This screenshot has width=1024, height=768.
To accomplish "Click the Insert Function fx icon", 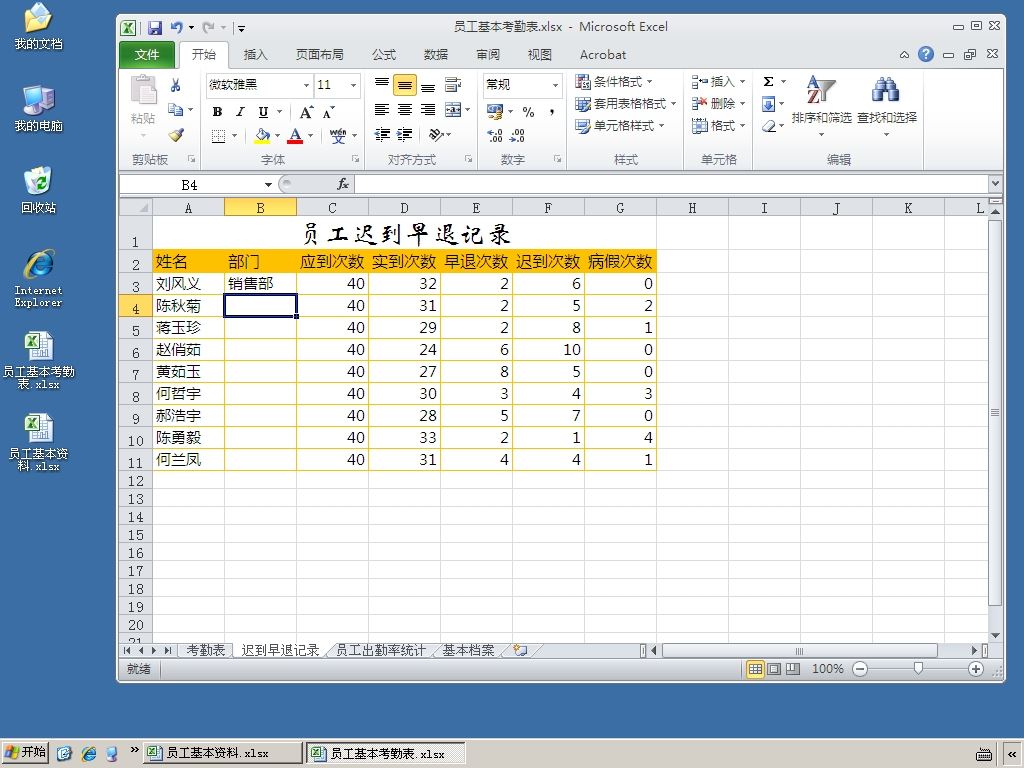I will [x=343, y=185].
